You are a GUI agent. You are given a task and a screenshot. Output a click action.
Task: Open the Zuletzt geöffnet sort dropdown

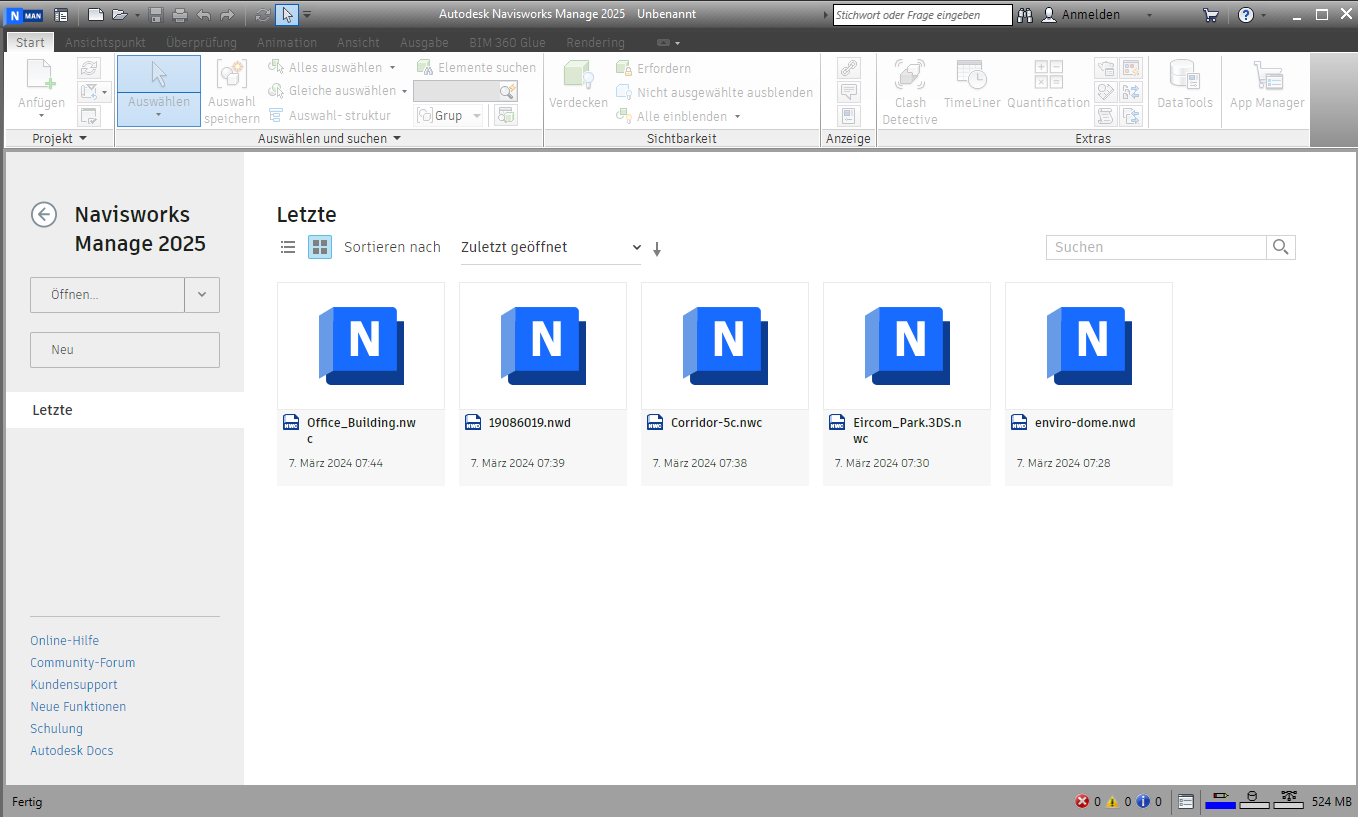551,247
